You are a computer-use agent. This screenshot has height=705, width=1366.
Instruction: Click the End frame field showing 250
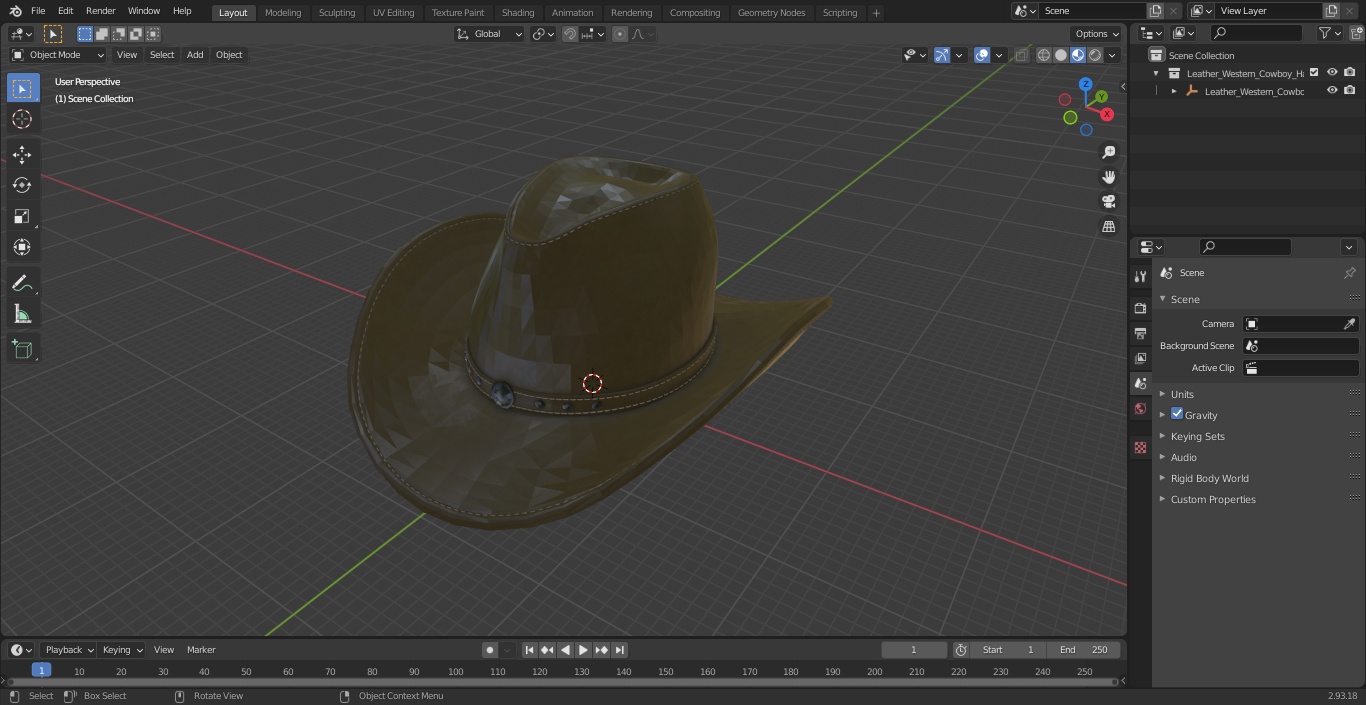coord(1084,650)
